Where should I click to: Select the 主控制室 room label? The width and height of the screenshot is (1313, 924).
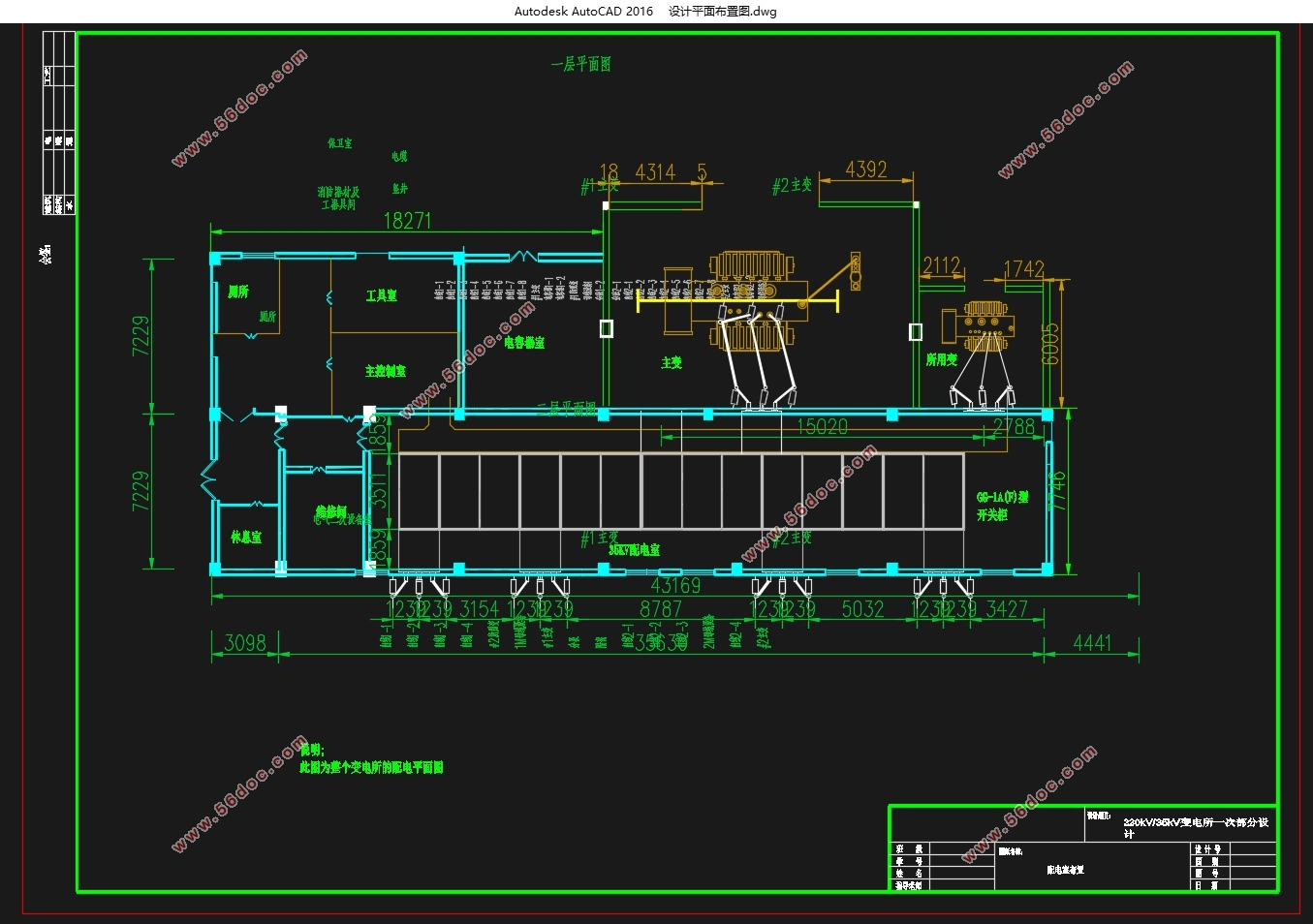pos(386,371)
